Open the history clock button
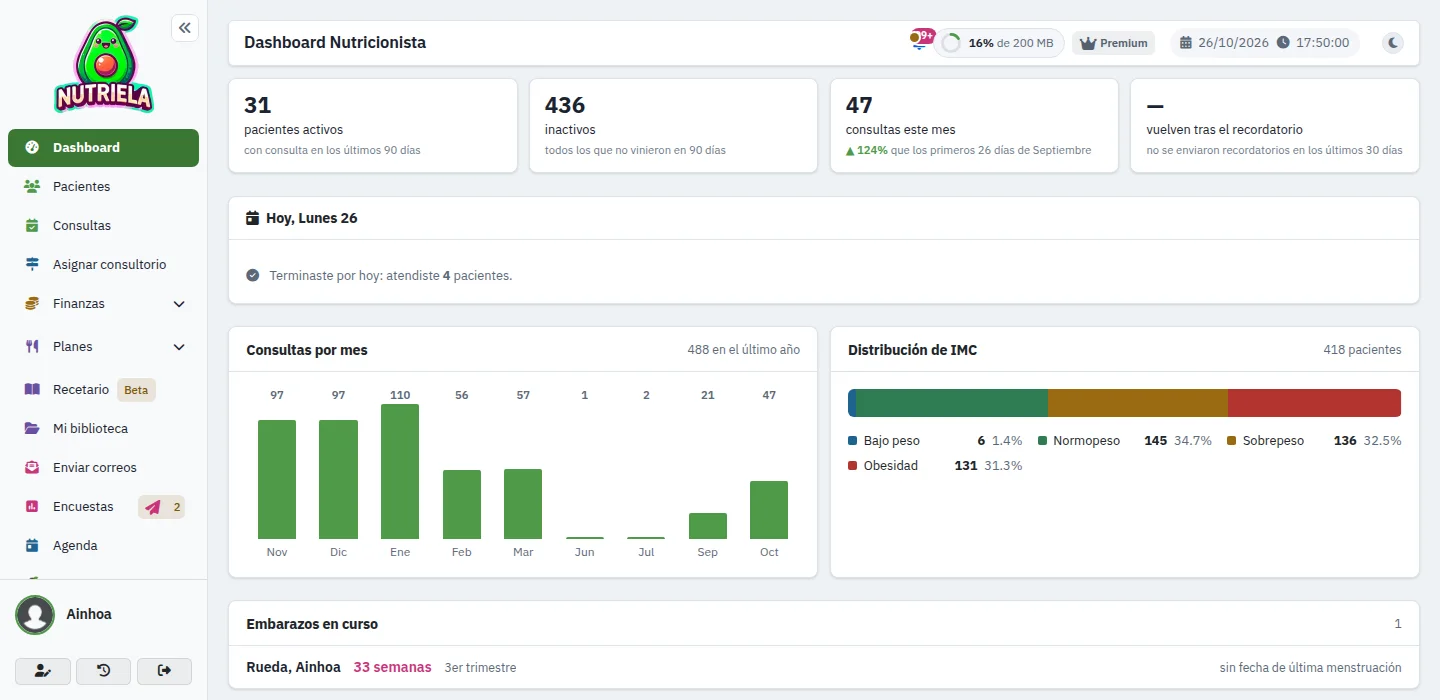 pos(103,671)
